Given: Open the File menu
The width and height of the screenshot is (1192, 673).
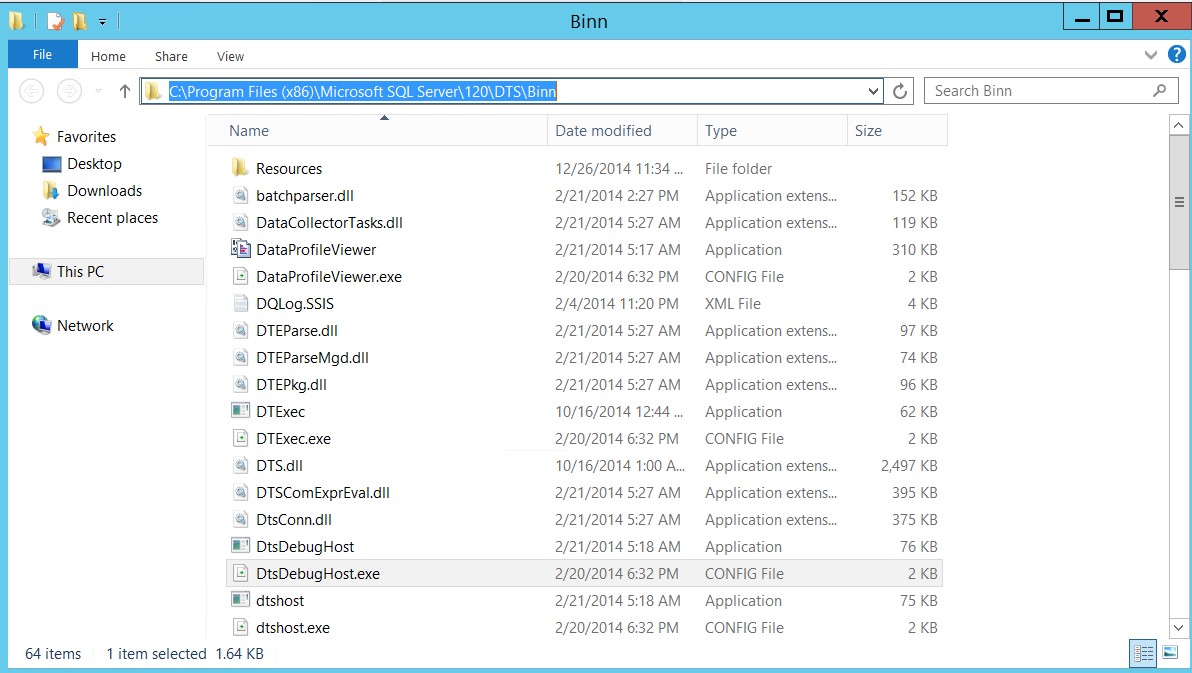Looking at the screenshot, I should (42, 55).
